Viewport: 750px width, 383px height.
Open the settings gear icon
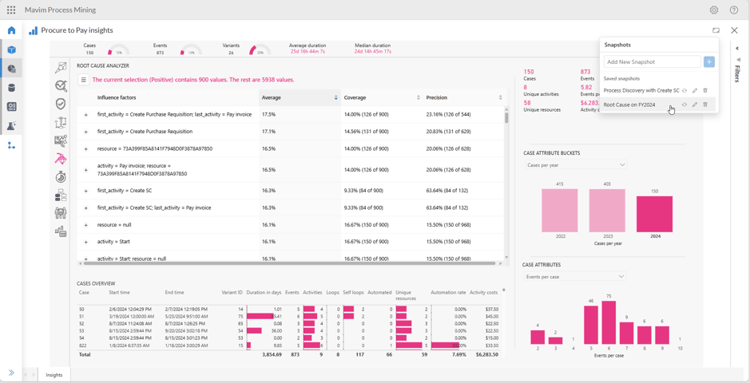714,10
